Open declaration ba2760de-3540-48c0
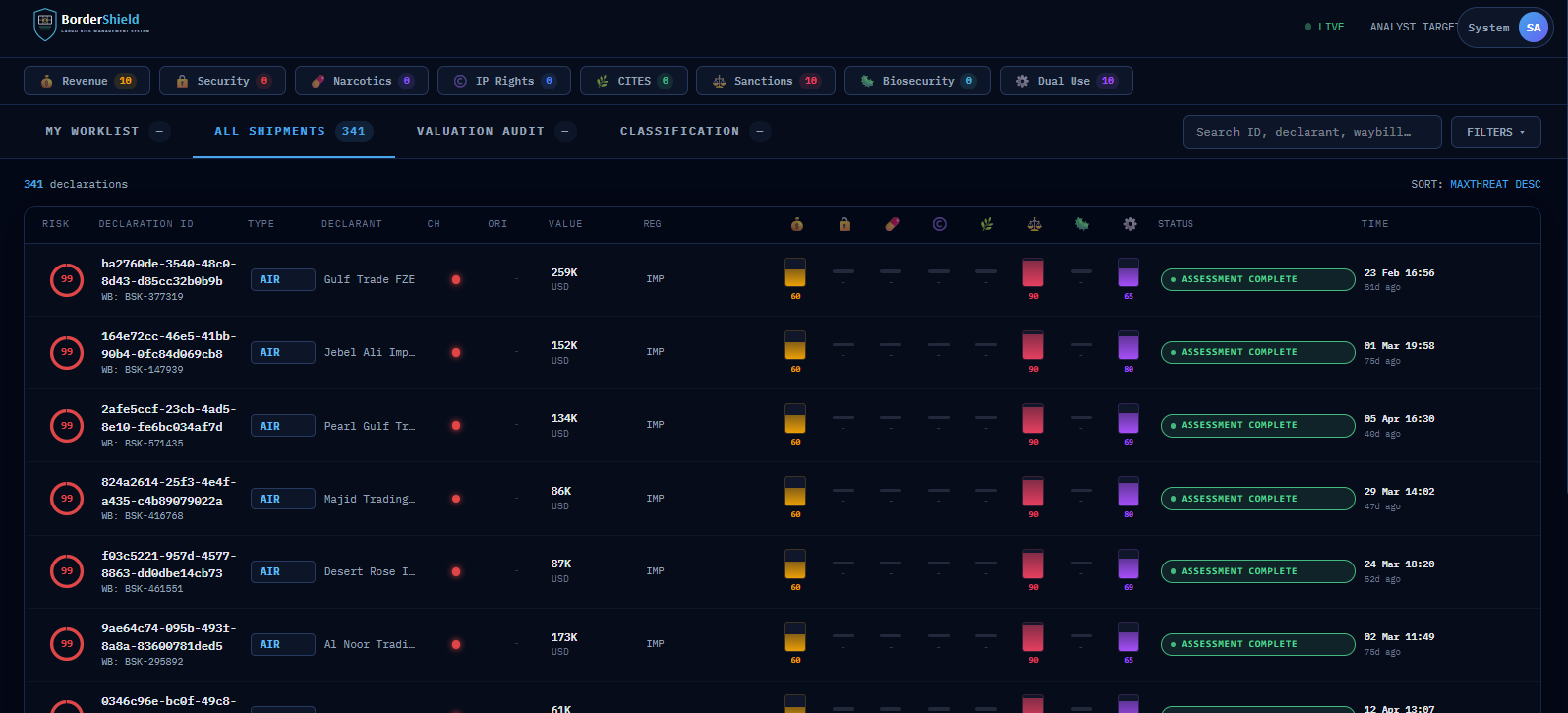 pyautogui.click(x=168, y=272)
